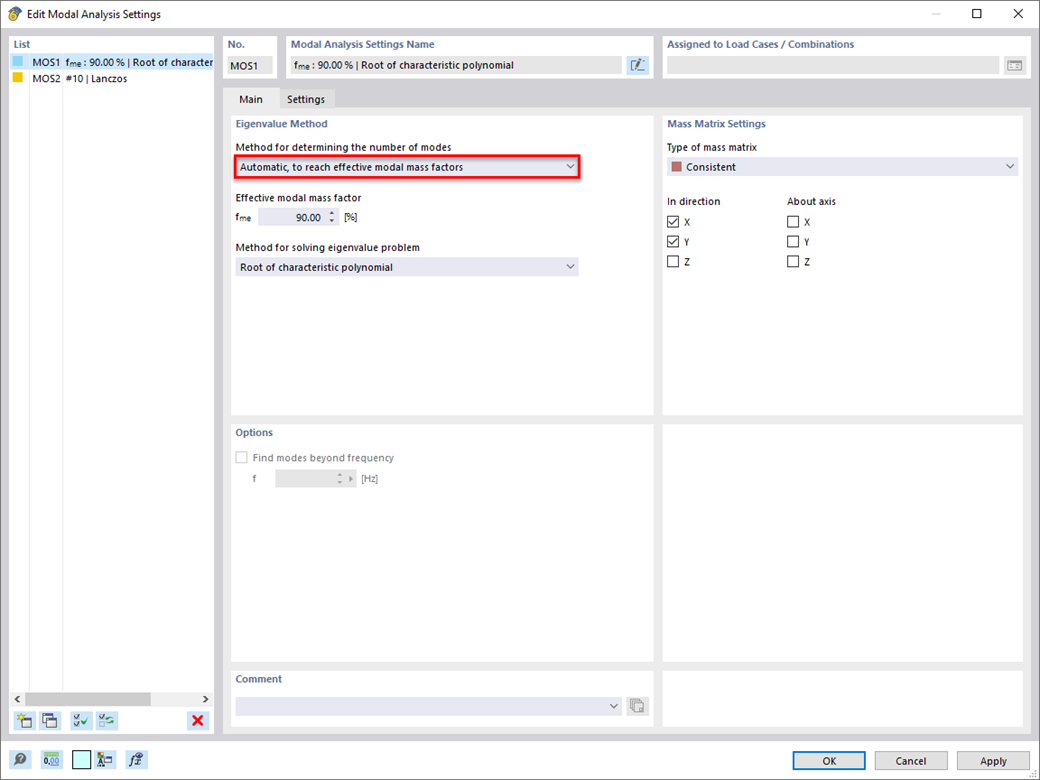
Task: Apply the current modal analysis settings
Action: [x=992, y=760]
